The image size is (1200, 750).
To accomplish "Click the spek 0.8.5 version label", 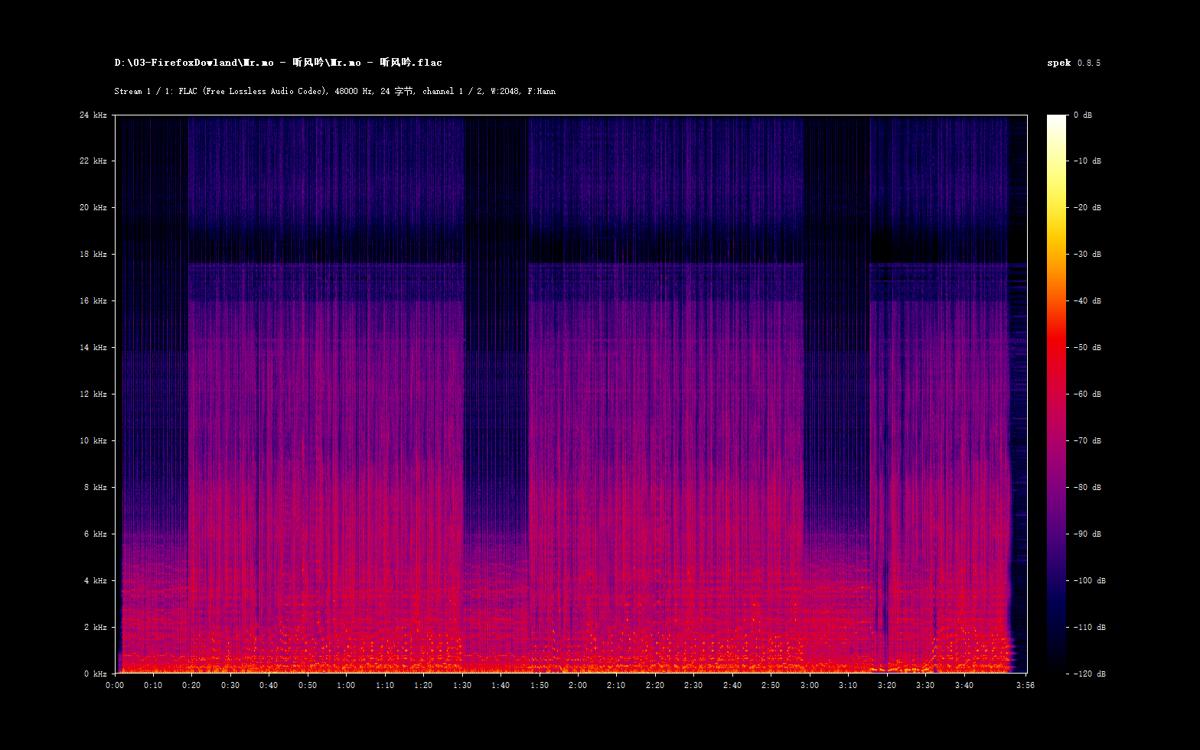I will pyautogui.click(x=1073, y=63).
